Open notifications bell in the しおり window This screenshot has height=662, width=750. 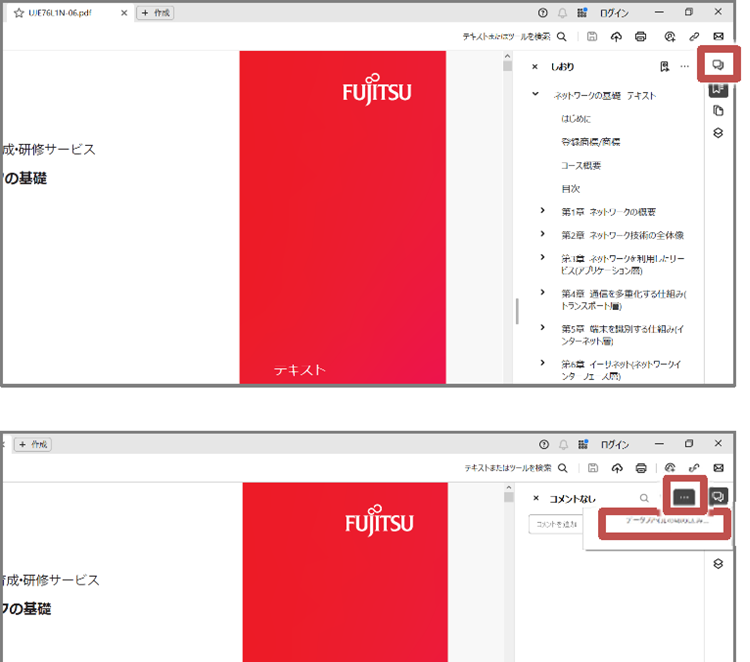pos(562,13)
